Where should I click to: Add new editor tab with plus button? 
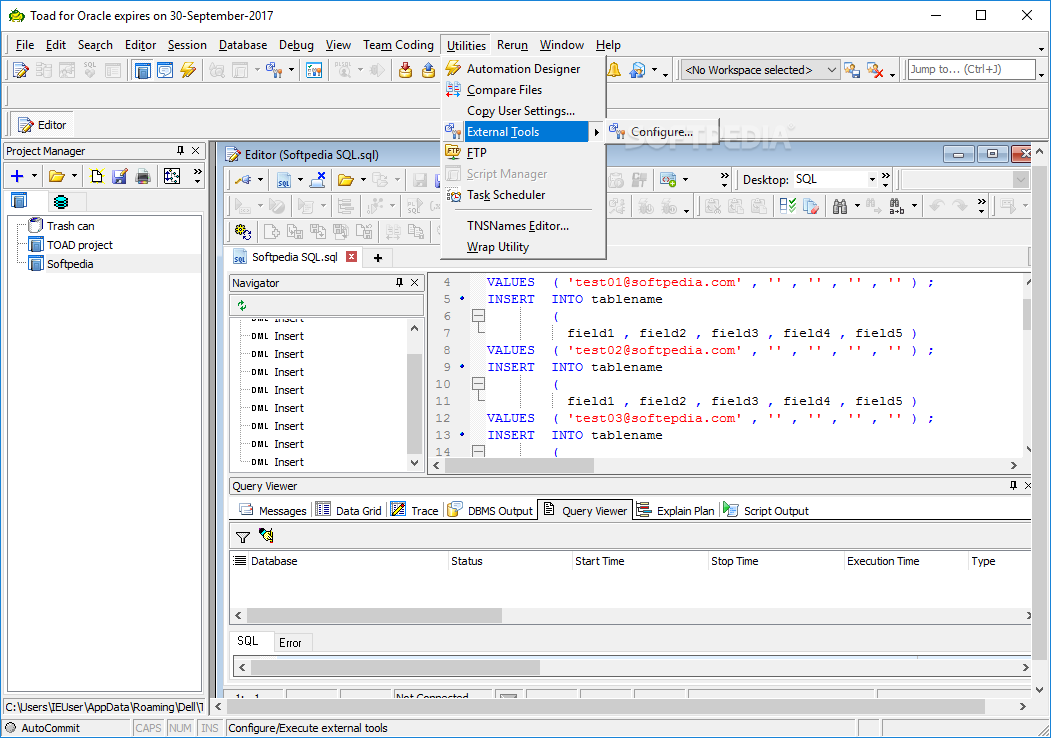click(x=378, y=257)
